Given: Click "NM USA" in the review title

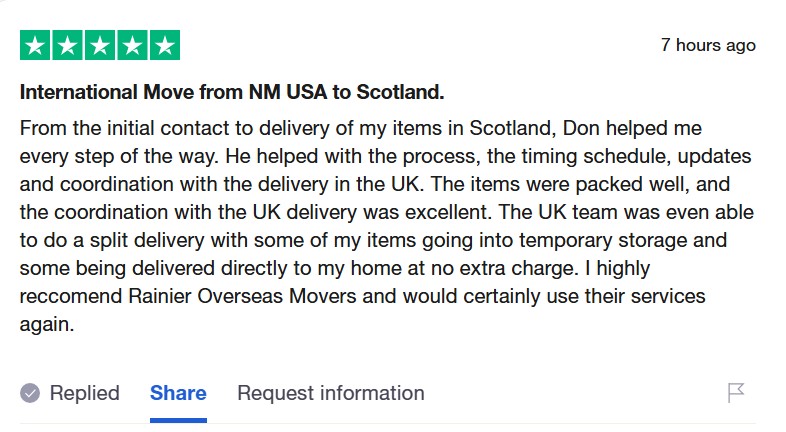Looking at the screenshot, I should 287,93.
